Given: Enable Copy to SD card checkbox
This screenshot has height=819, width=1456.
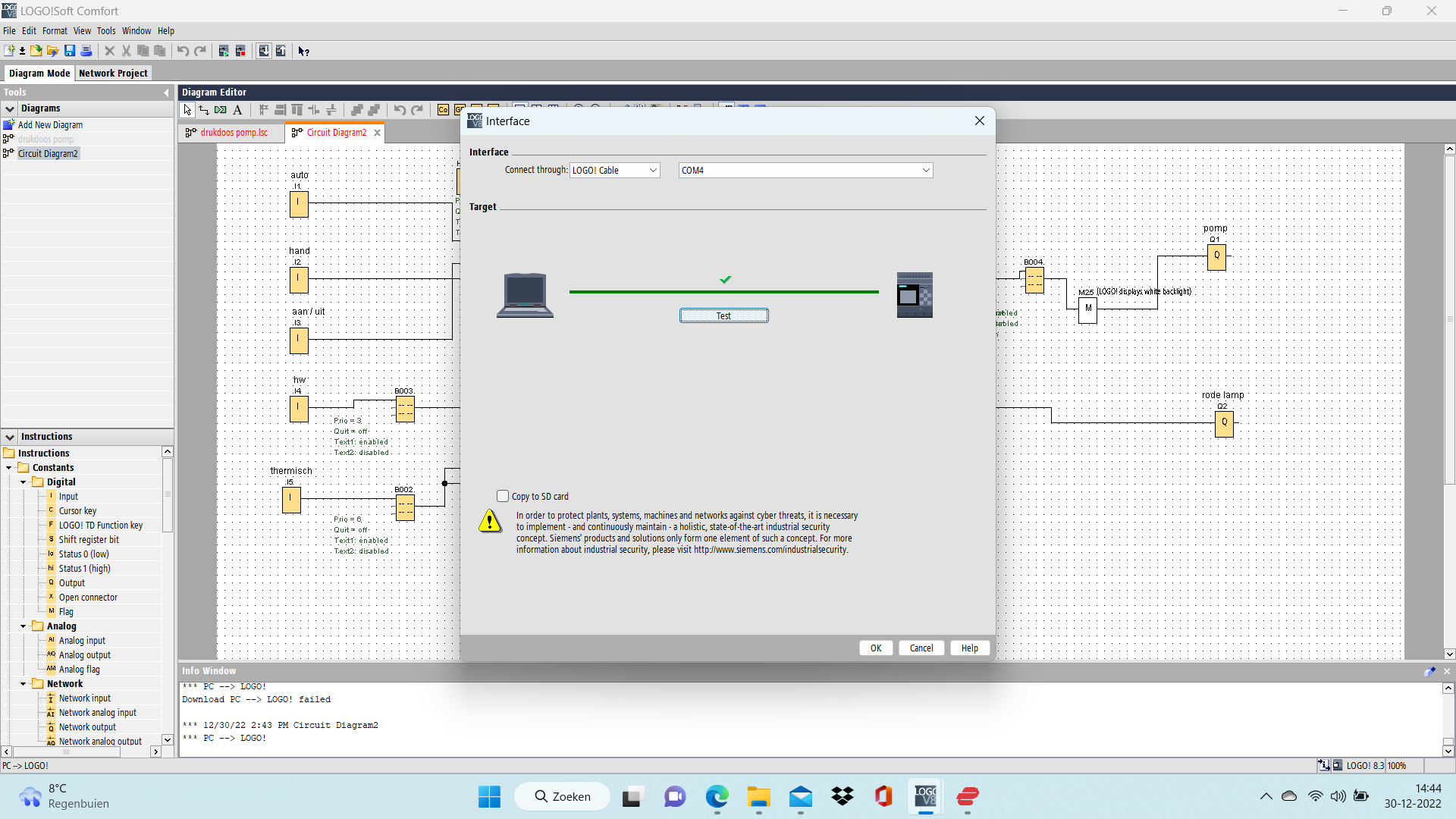Looking at the screenshot, I should (503, 496).
